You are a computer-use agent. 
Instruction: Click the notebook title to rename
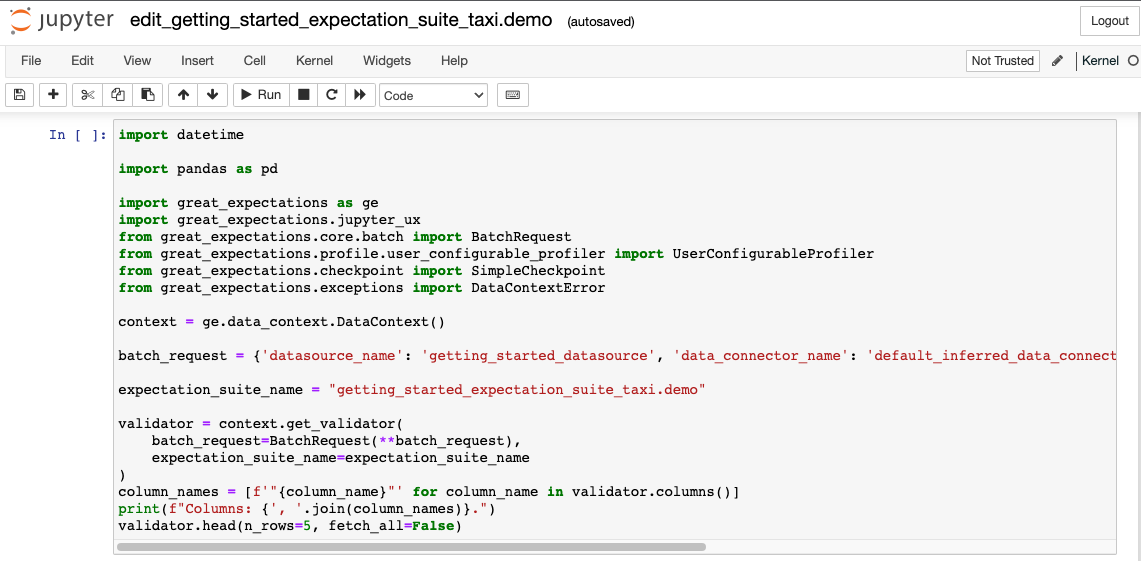pyautogui.click(x=341, y=20)
